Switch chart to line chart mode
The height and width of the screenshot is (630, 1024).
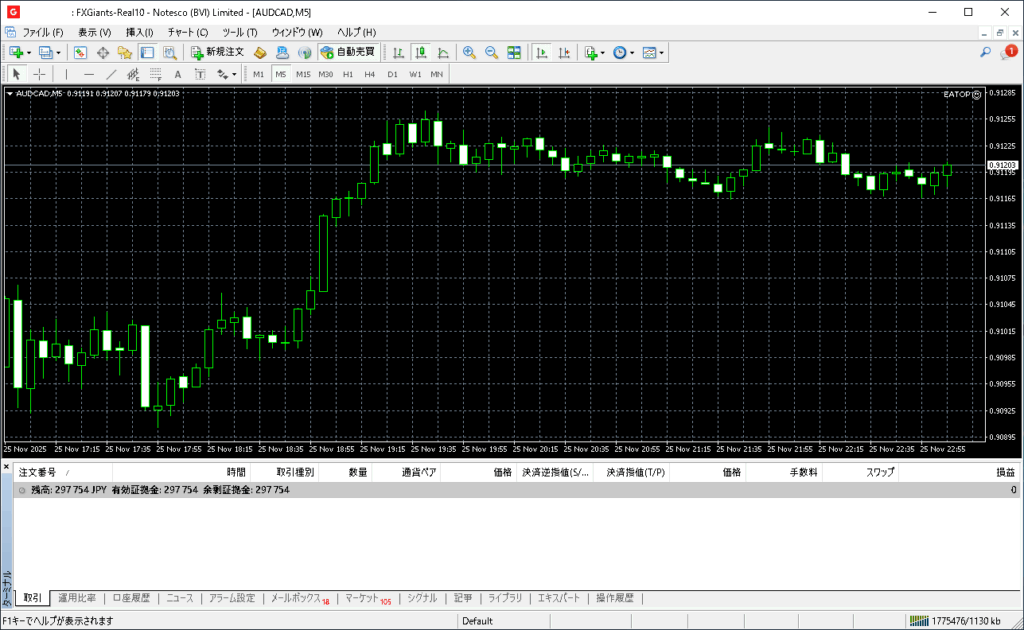point(442,52)
